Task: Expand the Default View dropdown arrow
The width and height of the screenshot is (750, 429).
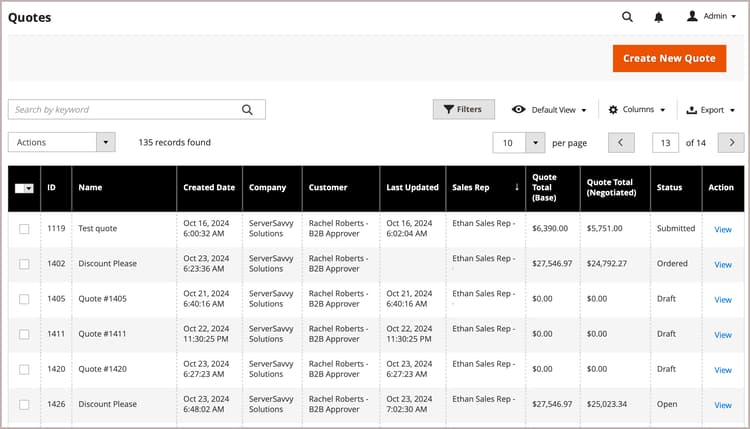Action: [x=584, y=110]
